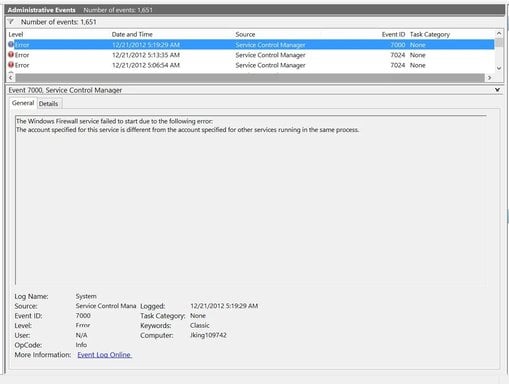Click the User value N/A
The image size is (509, 384).
[81, 335]
